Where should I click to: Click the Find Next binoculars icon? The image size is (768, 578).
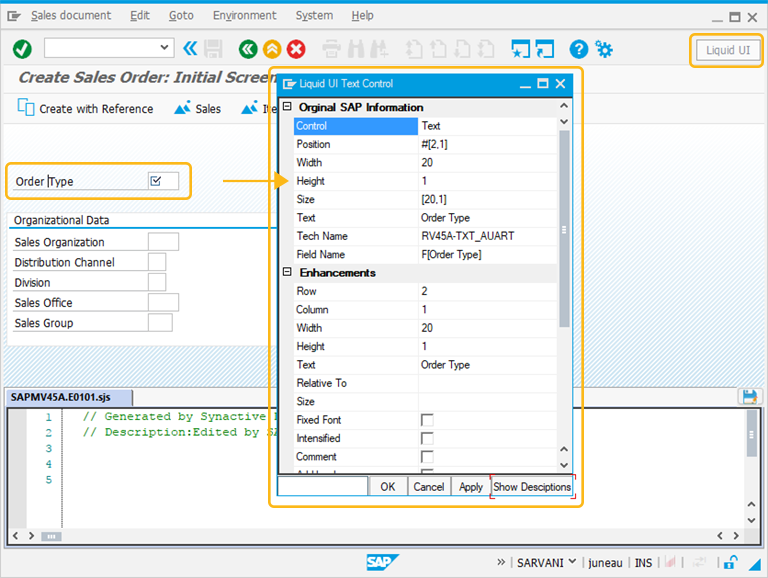(x=379, y=49)
